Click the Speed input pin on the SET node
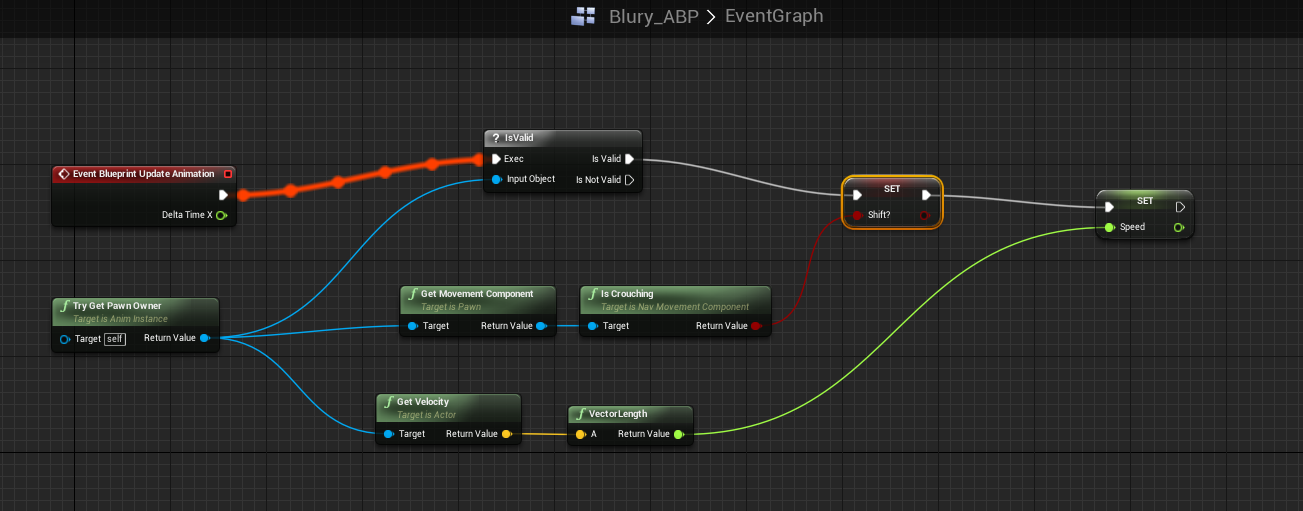1303x511 pixels. point(1109,228)
